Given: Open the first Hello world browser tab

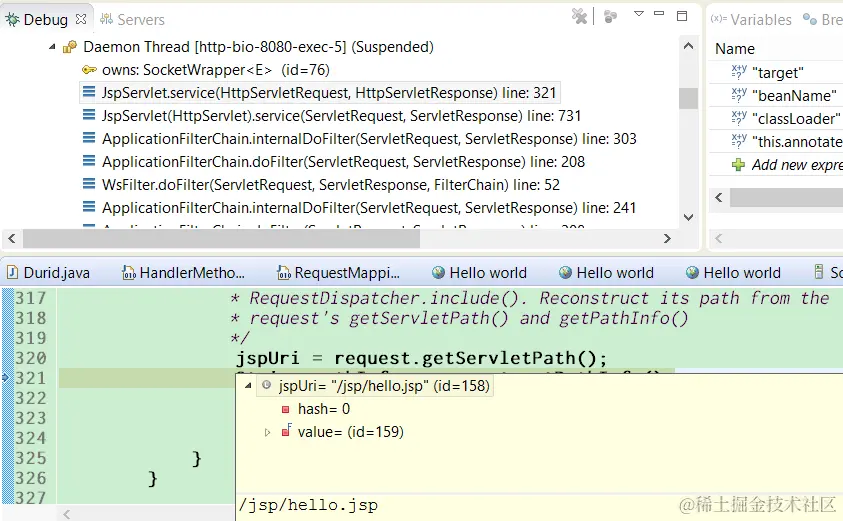Looking at the screenshot, I should (x=480, y=273).
